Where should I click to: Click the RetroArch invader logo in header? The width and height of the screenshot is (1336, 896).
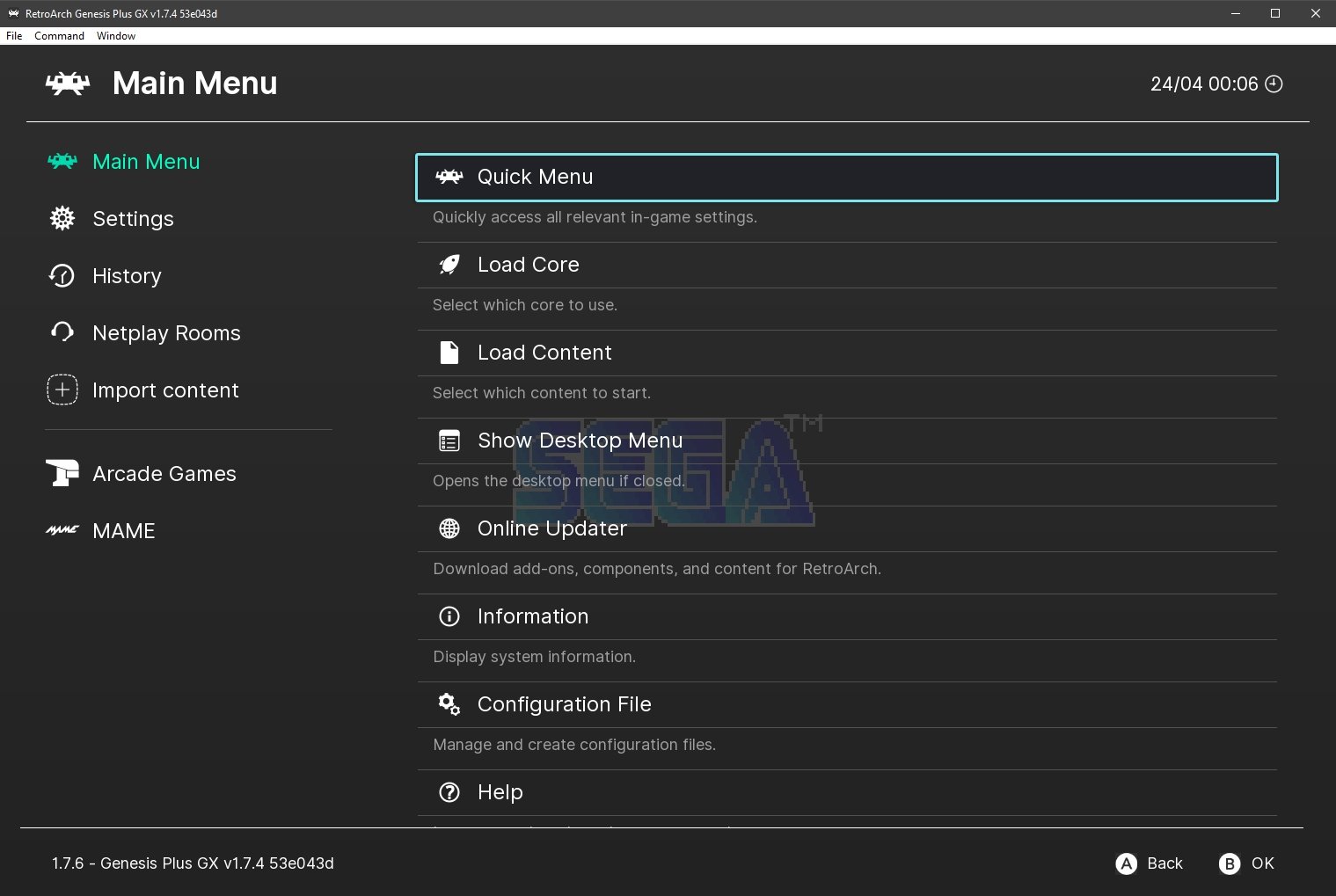pyautogui.click(x=68, y=84)
